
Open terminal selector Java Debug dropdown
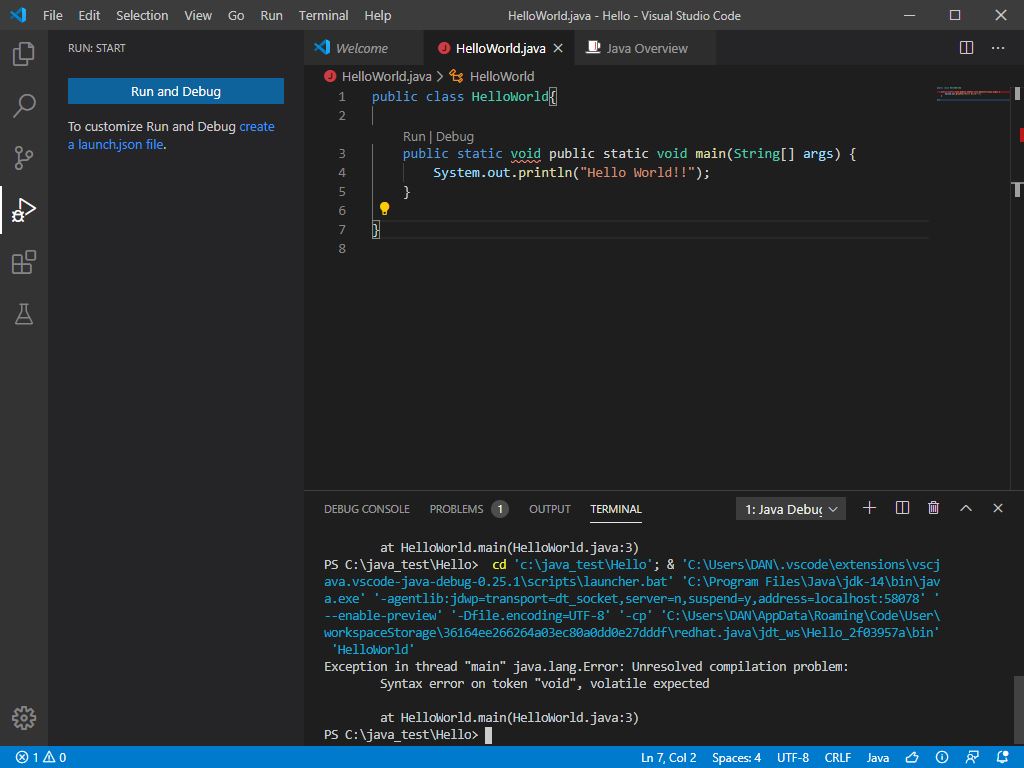(x=790, y=509)
